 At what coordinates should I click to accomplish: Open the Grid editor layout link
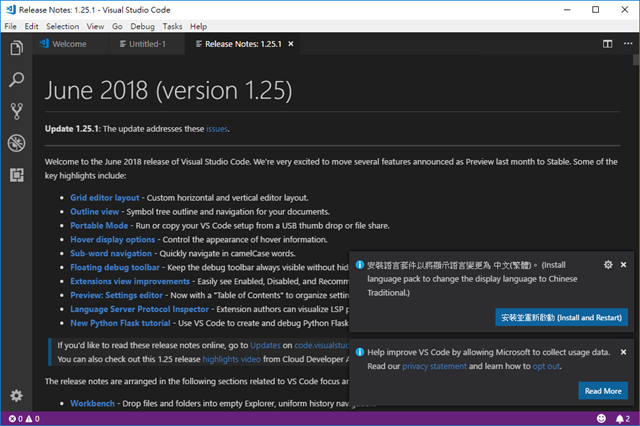pyautogui.click(x=104, y=198)
